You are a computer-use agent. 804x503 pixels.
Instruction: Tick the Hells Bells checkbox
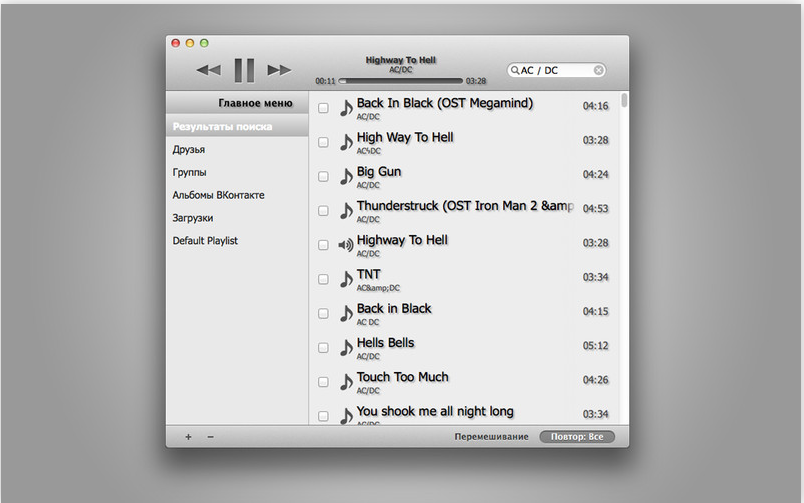point(323,348)
